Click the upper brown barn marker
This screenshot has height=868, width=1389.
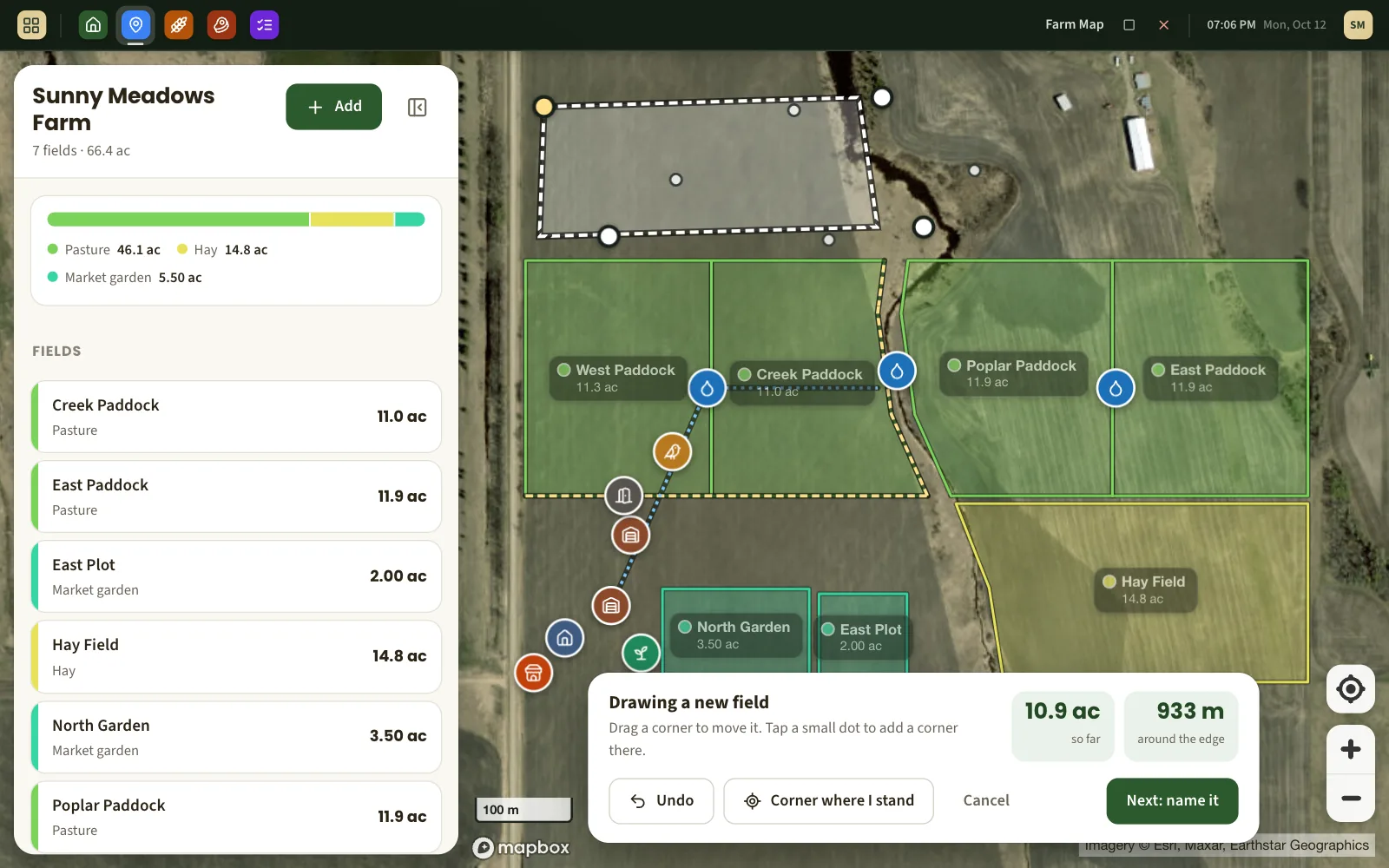tap(630, 536)
